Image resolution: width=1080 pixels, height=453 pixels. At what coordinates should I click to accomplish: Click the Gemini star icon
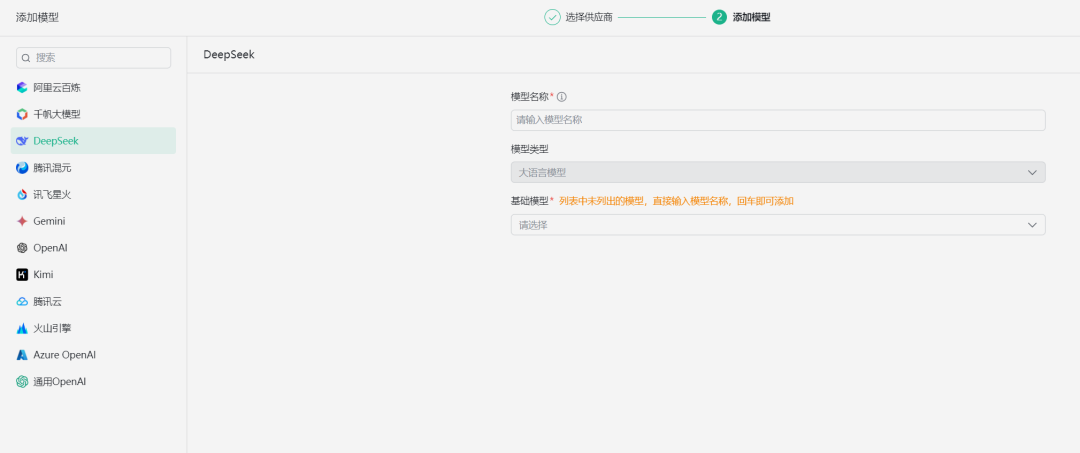click(x=22, y=222)
